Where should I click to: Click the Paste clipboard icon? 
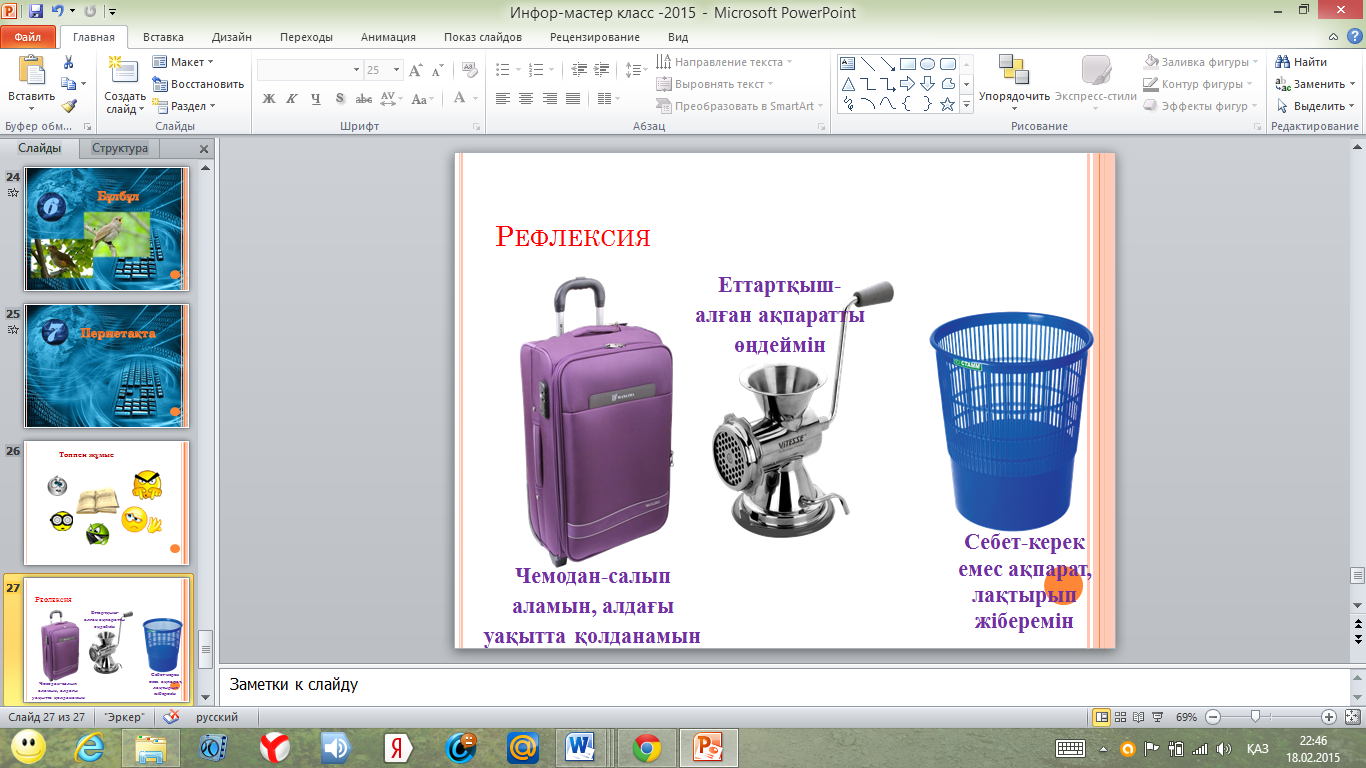(x=31, y=70)
